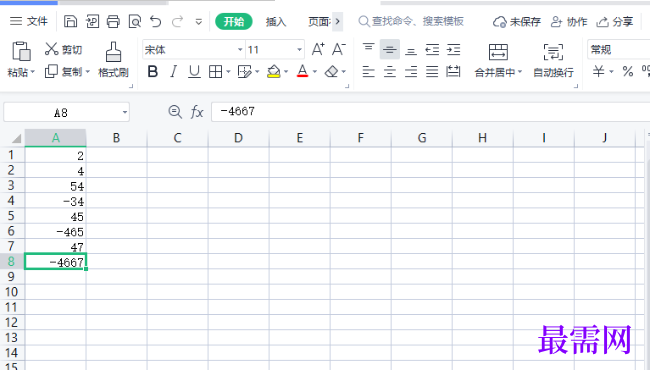Image resolution: width=650 pixels, height=371 pixels.
Task: Apply the yellow fill color
Action: coord(274,72)
